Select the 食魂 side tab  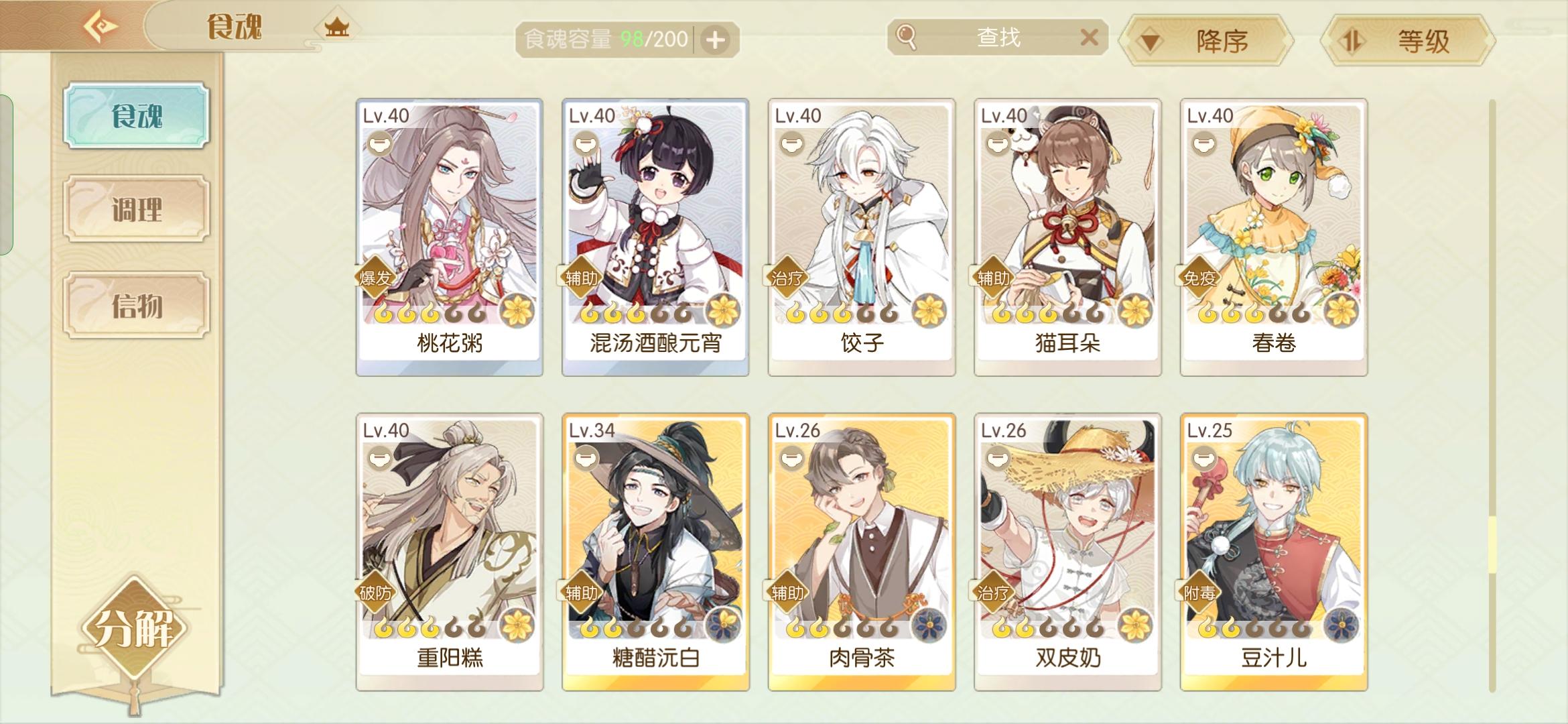pyautogui.click(x=137, y=115)
